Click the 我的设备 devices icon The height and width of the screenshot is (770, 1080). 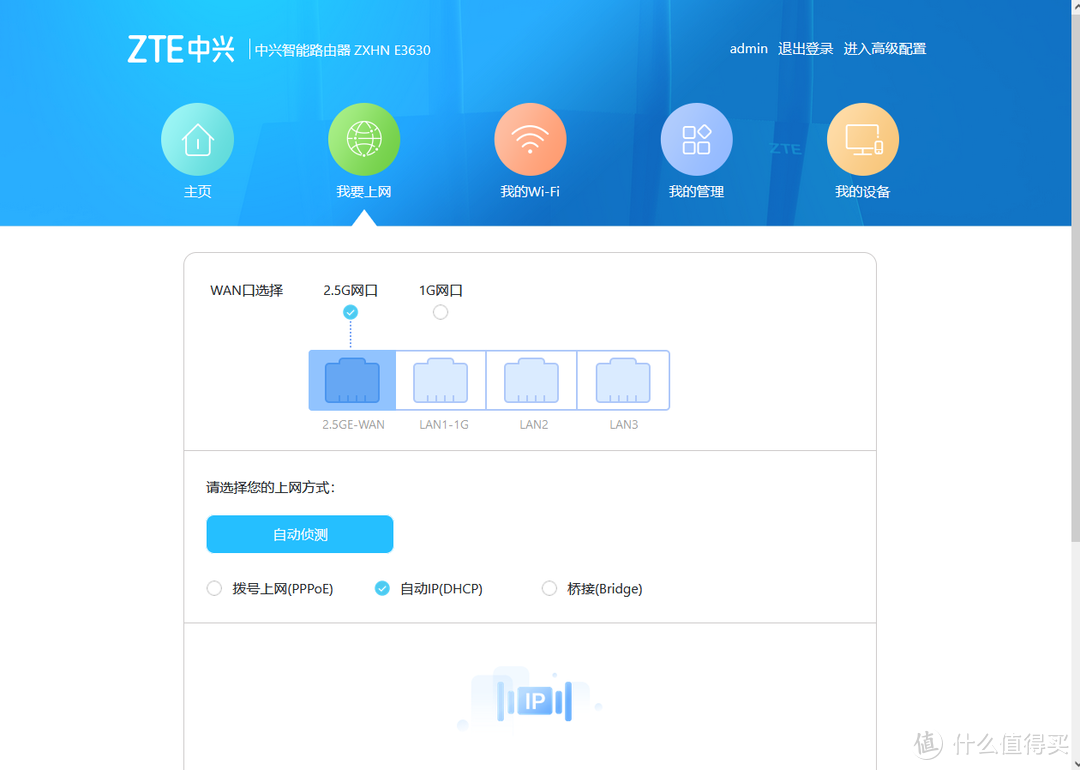pyautogui.click(x=862, y=138)
